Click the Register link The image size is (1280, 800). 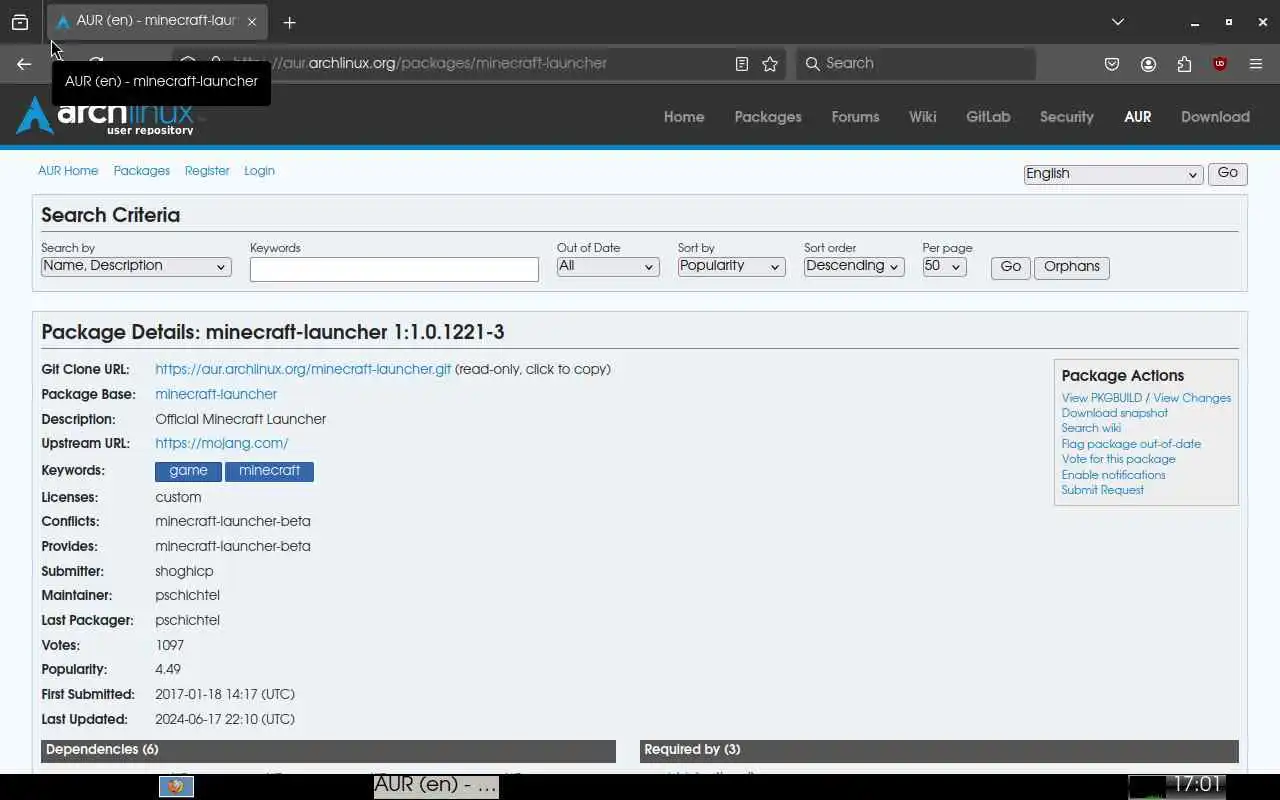[x=207, y=171]
